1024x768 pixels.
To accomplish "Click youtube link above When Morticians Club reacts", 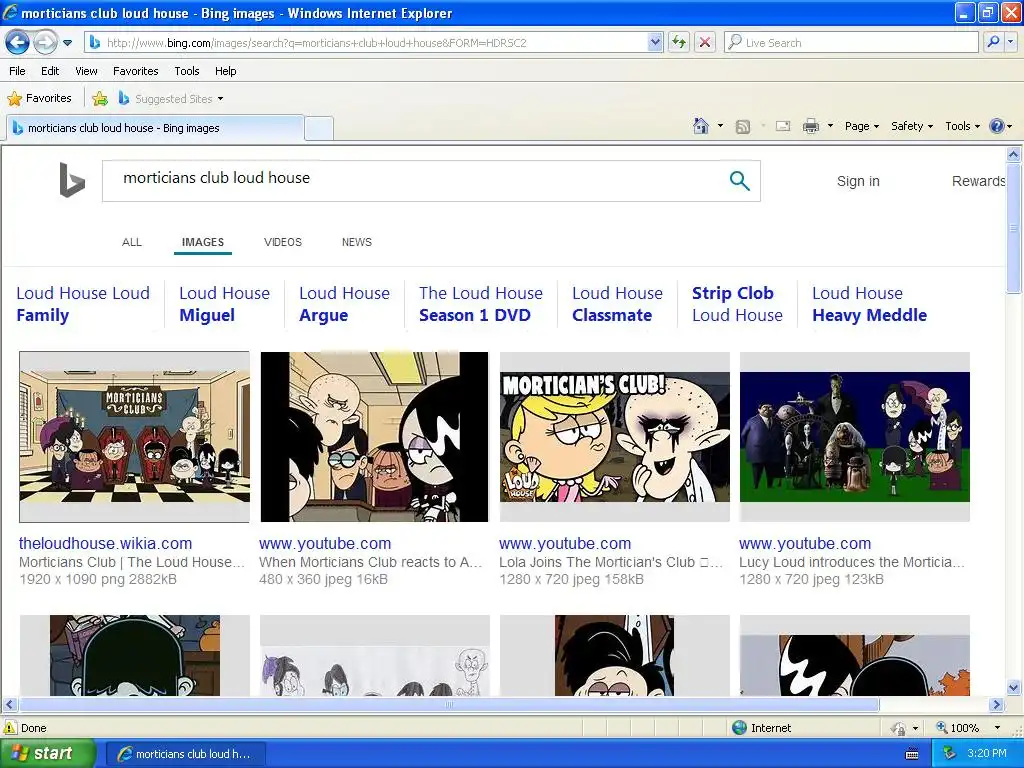I will point(325,543).
